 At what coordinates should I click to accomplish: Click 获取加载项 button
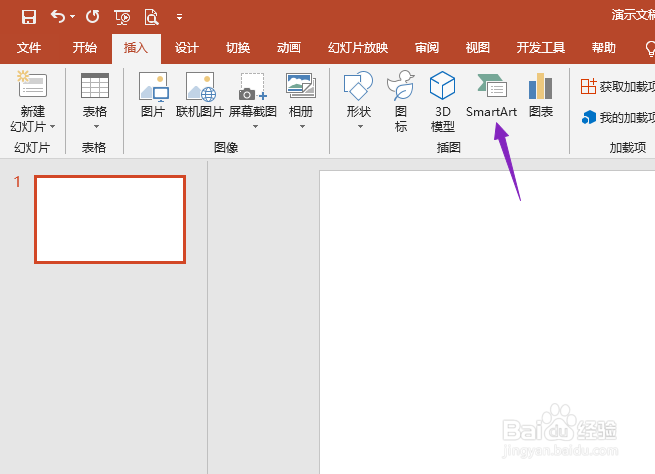(x=617, y=86)
